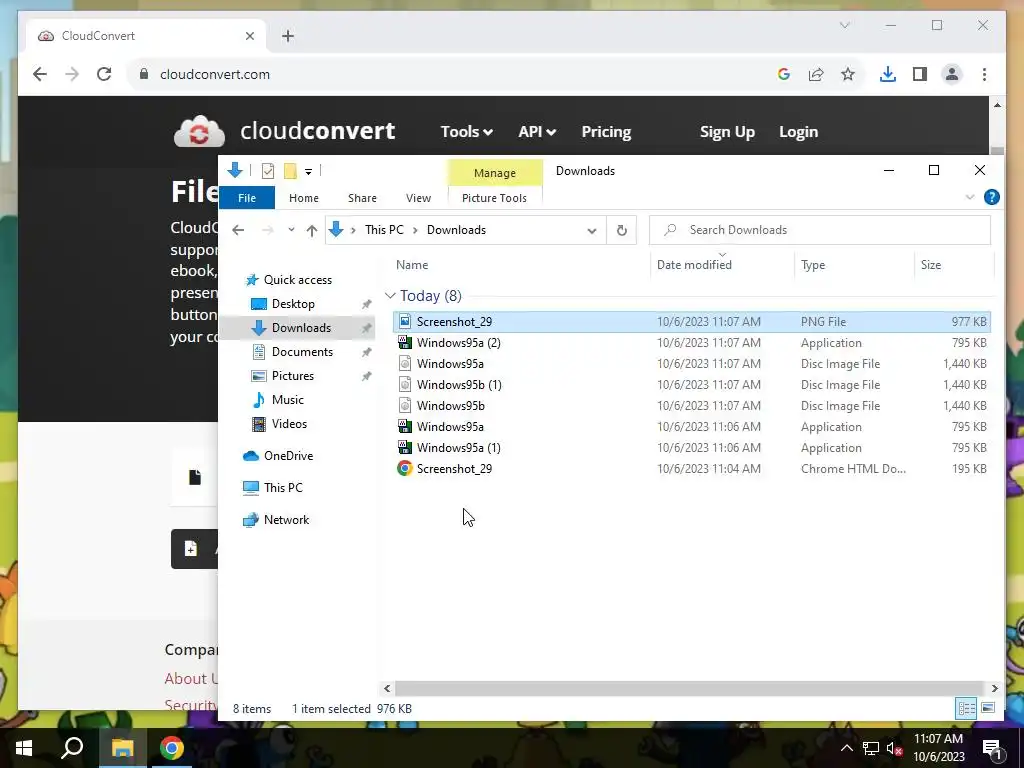The width and height of the screenshot is (1024, 768).
Task: Open Chrome's three-dot menu
Action: tap(984, 74)
